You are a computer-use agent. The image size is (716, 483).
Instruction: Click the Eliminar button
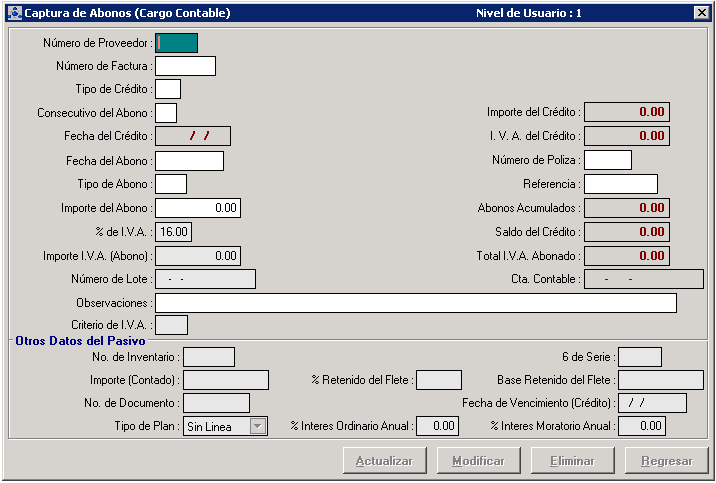click(x=573, y=461)
